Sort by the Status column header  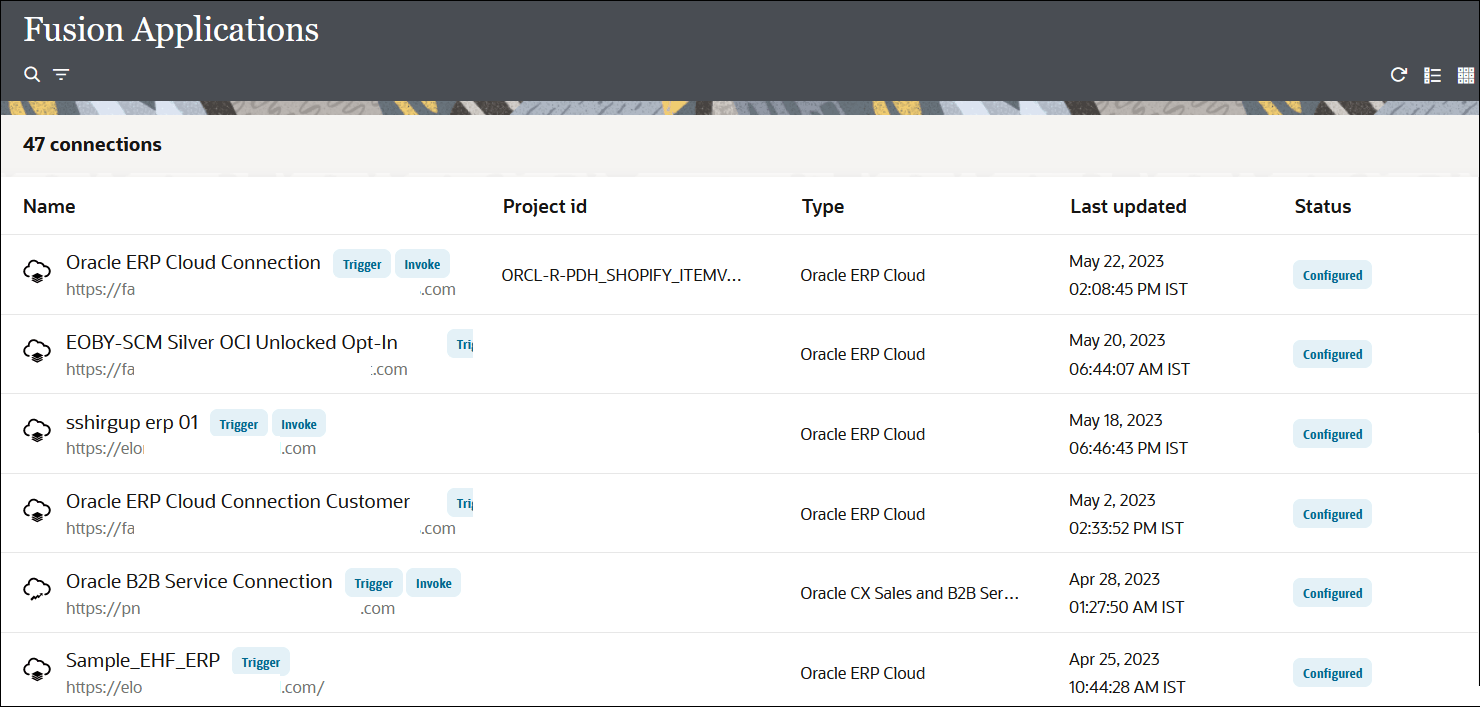(1323, 206)
